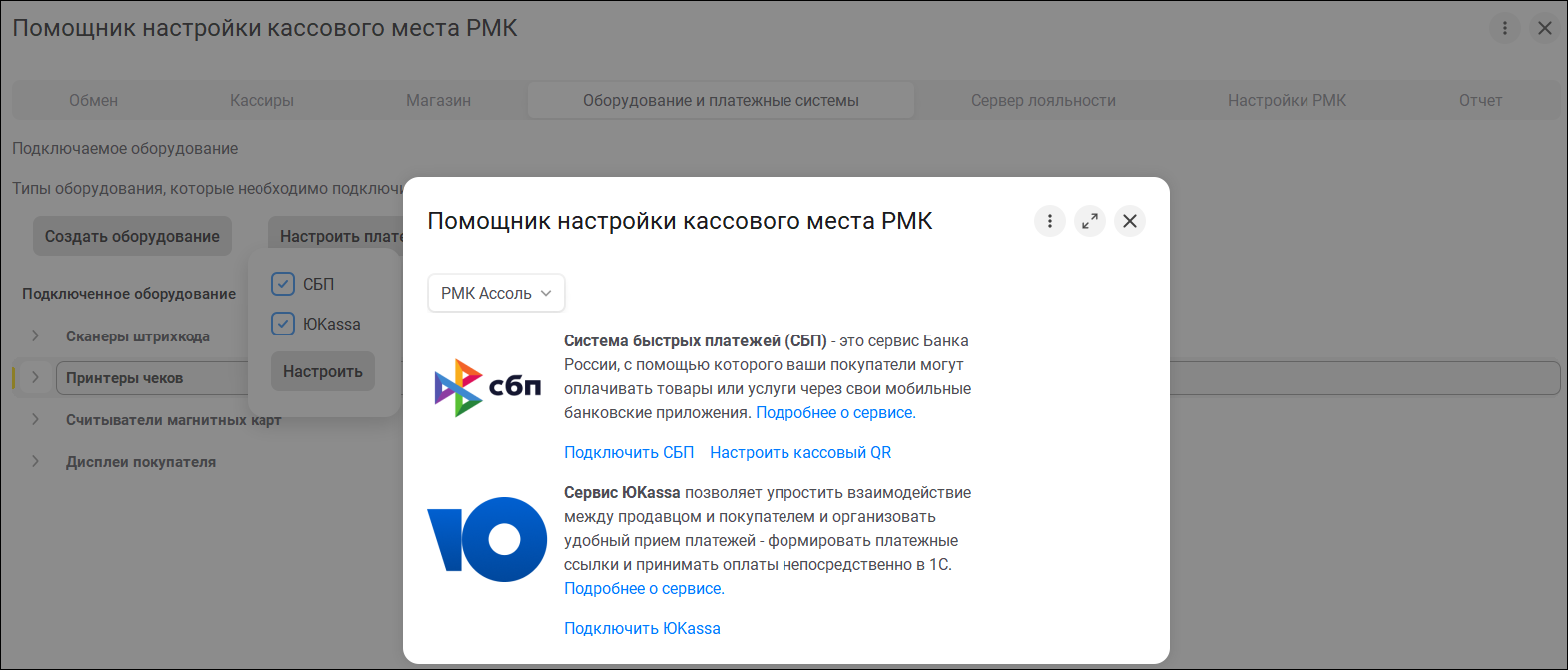
Task: Open ЮKassa's Подробнее о сервисе link
Action: point(644,588)
